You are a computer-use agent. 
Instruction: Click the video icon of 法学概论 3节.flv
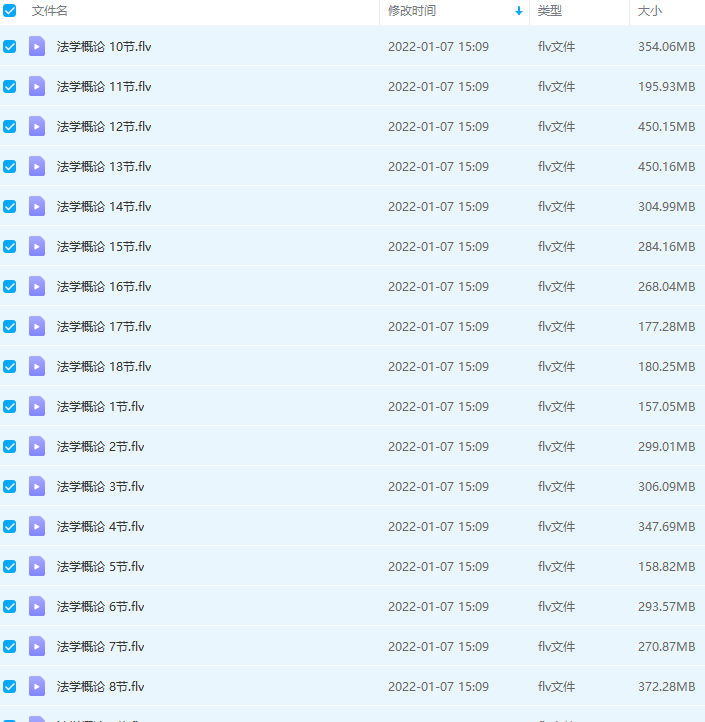click(37, 487)
